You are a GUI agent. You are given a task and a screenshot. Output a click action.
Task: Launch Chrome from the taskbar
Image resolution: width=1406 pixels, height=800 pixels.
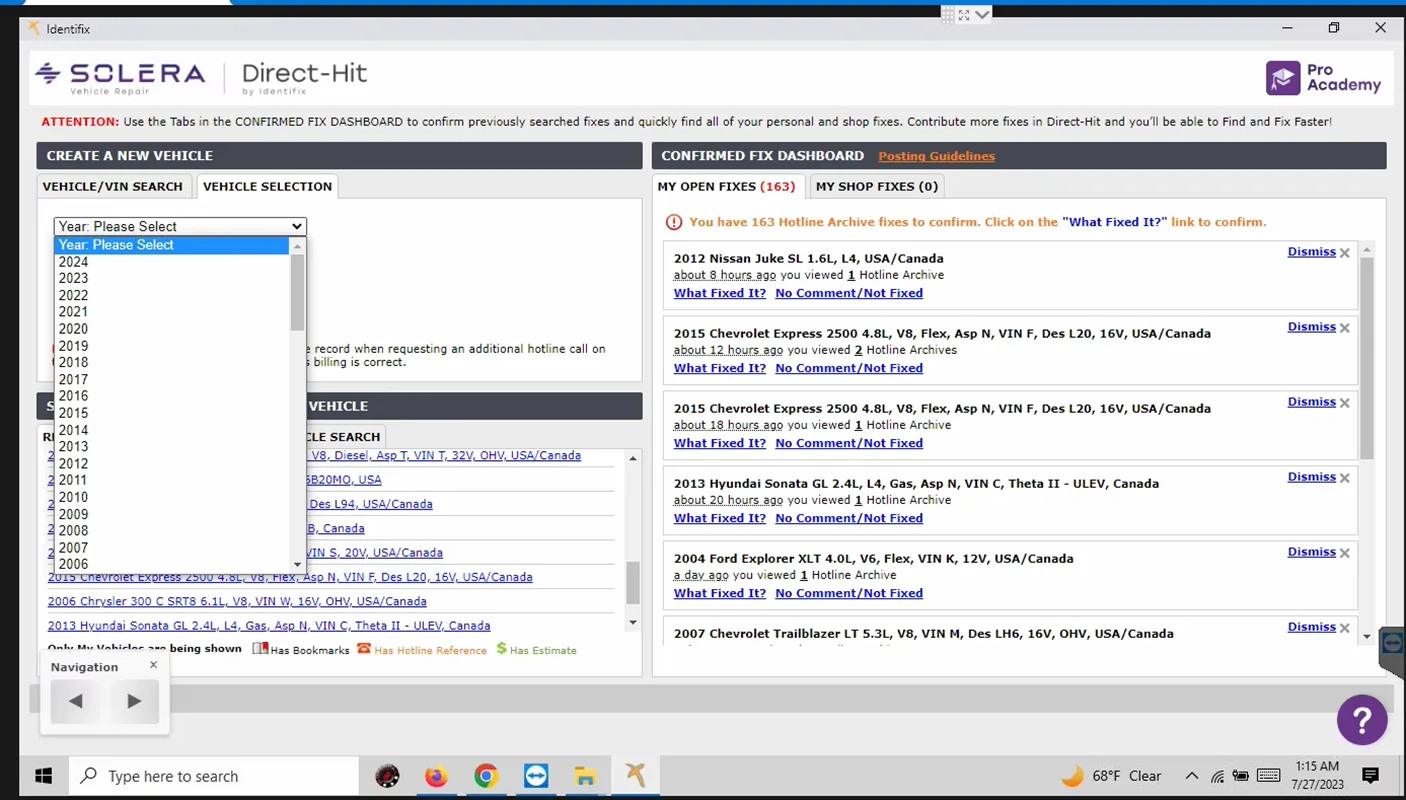click(x=486, y=776)
